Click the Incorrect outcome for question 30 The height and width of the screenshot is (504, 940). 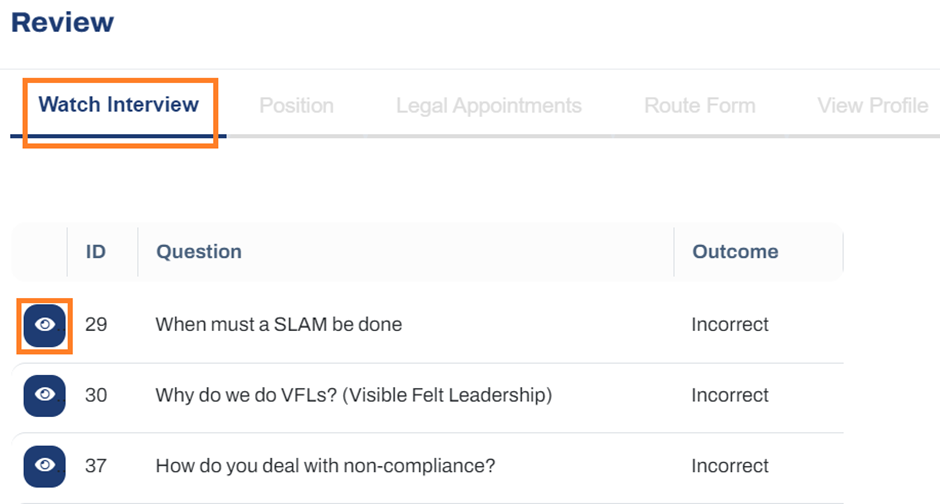730,395
